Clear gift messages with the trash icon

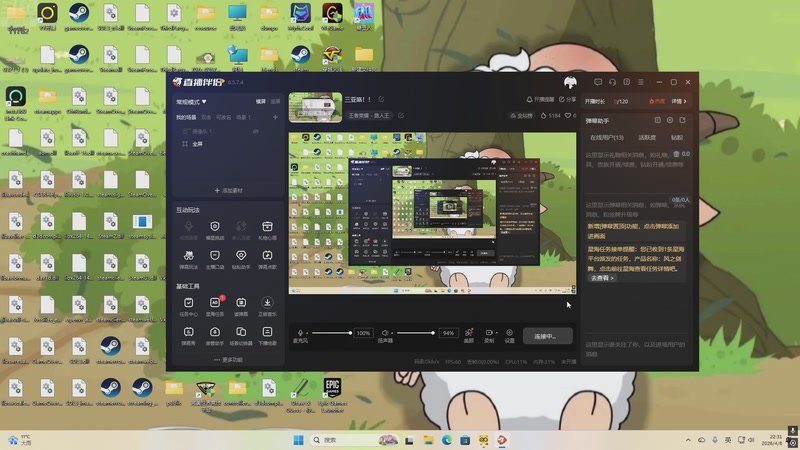pyautogui.click(x=676, y=154)
